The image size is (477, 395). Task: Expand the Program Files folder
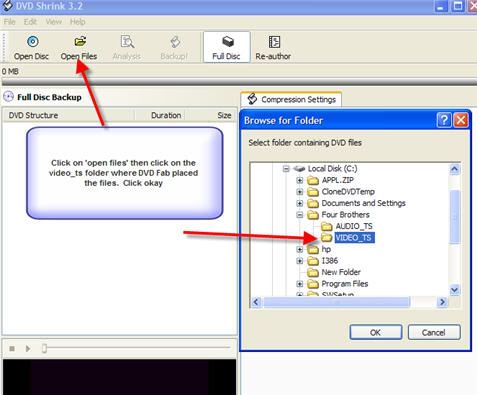pyautogui.click(x=300, y=284)
